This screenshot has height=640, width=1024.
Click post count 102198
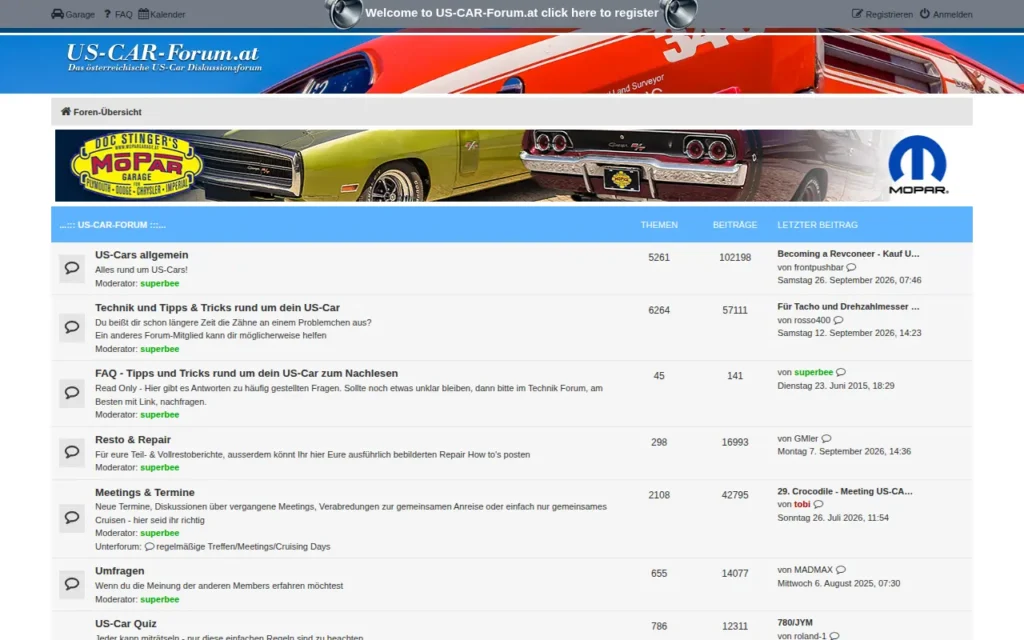click(735, 257)
